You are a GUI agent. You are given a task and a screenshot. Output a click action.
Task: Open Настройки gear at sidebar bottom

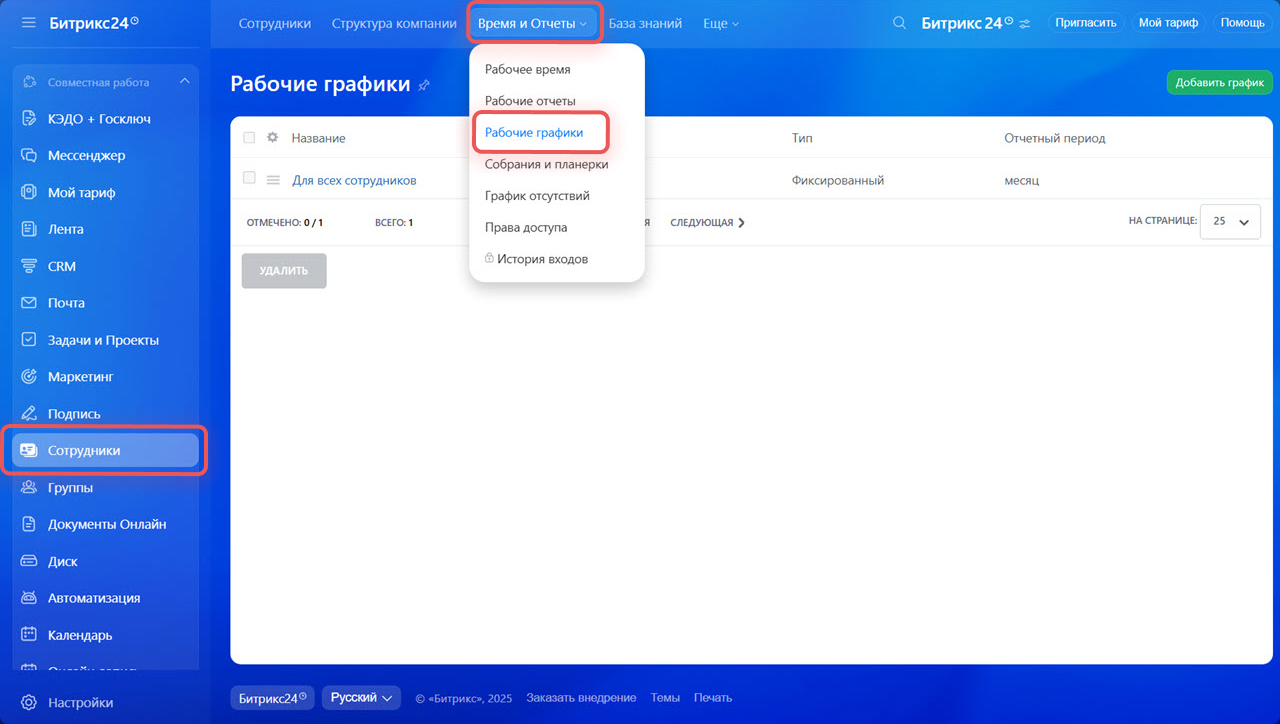(29, 702)
